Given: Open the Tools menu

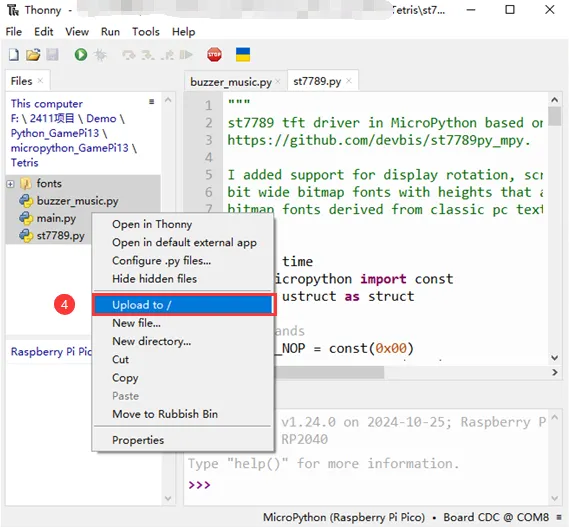Looking at the screenshot, I should (x=146, y=32).
